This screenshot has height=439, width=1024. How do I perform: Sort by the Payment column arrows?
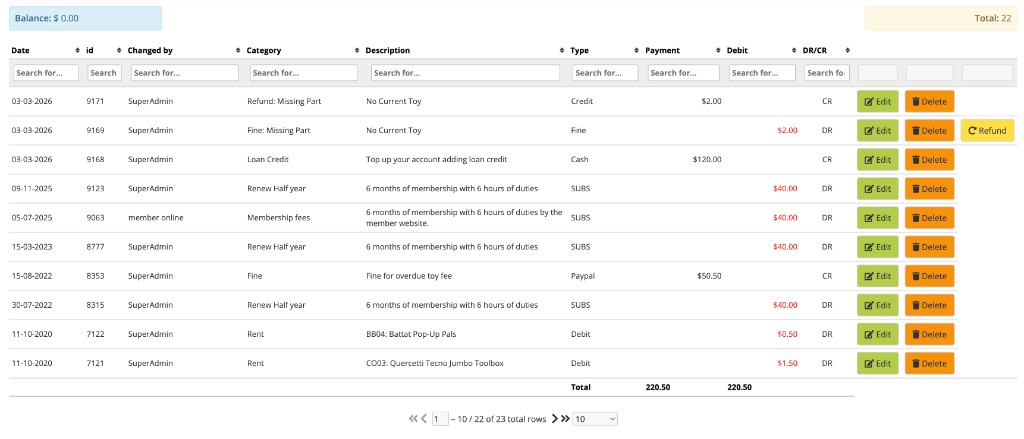coord(718,50)
